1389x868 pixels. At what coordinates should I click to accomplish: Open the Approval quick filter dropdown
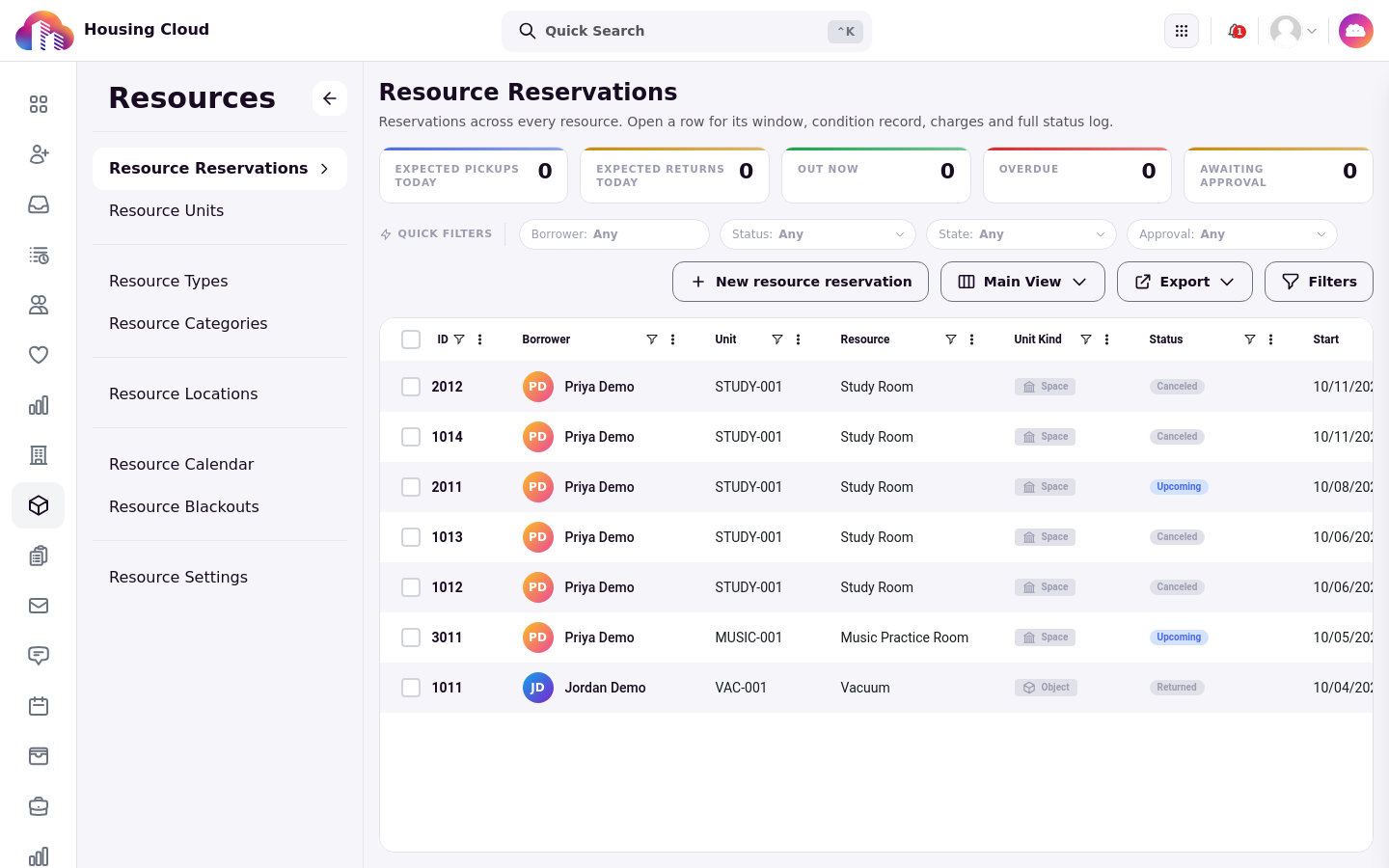pyautogui.click(x=1232, y=234)
